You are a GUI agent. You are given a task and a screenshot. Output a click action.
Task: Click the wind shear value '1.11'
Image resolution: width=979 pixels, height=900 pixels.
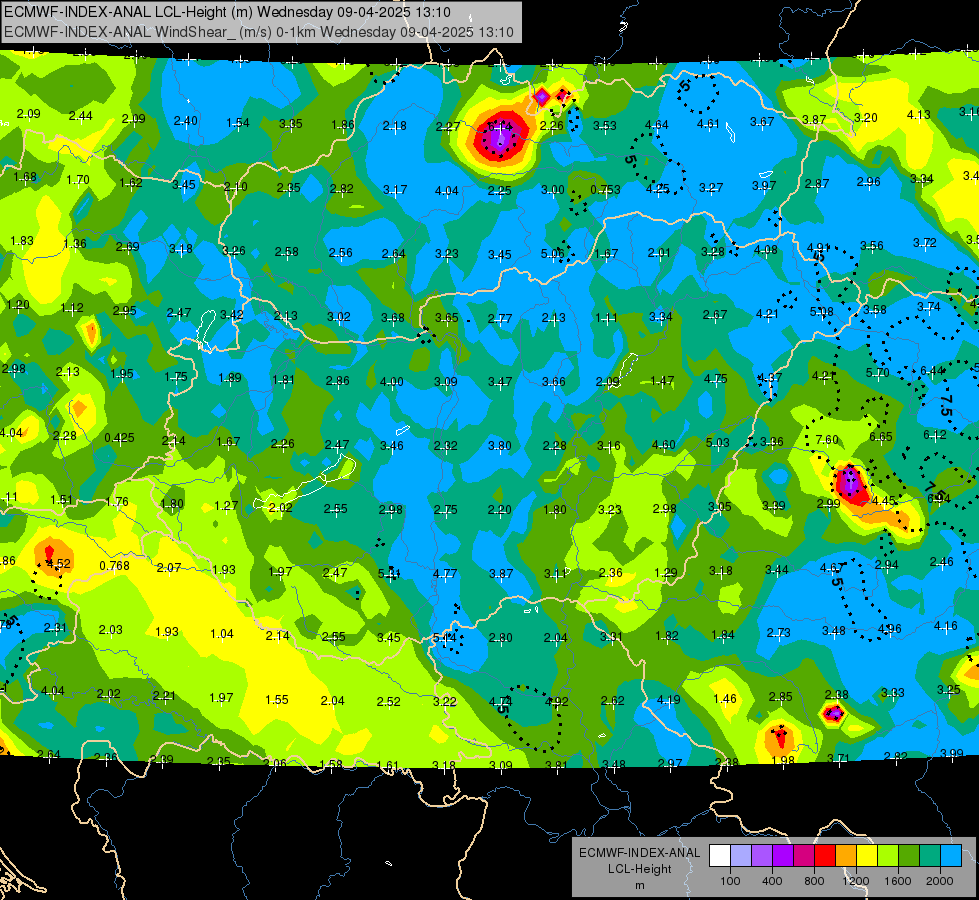point(606,317)
